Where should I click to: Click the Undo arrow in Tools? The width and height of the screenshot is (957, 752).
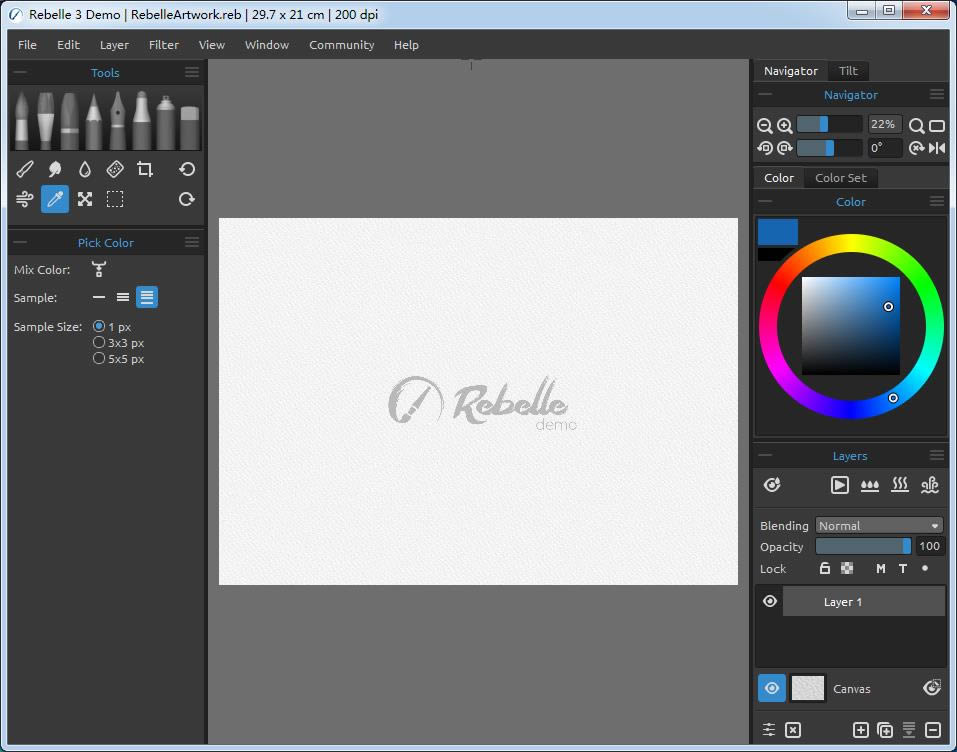pyautogui.click(x=187, y=169)
